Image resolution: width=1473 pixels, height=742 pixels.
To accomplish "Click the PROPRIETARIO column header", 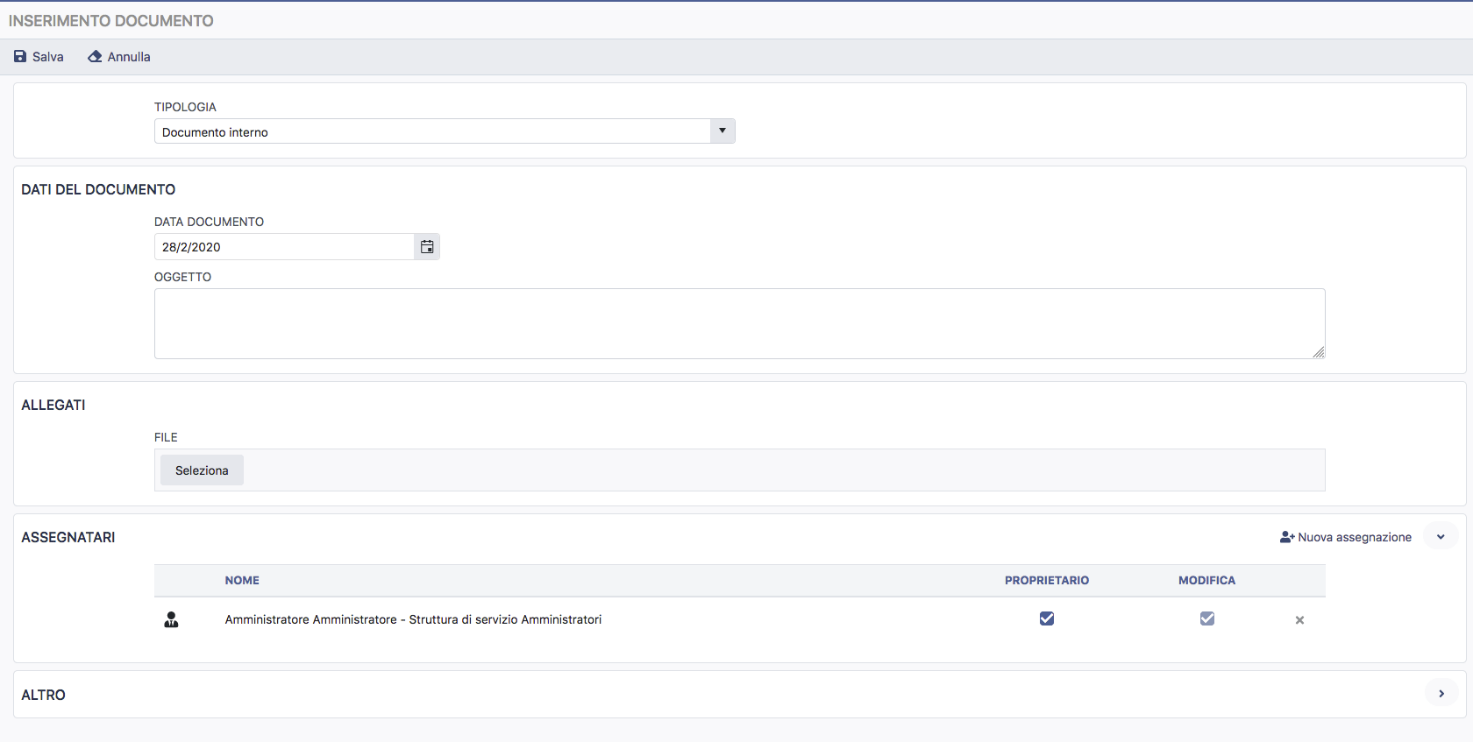I will 1046,581.
